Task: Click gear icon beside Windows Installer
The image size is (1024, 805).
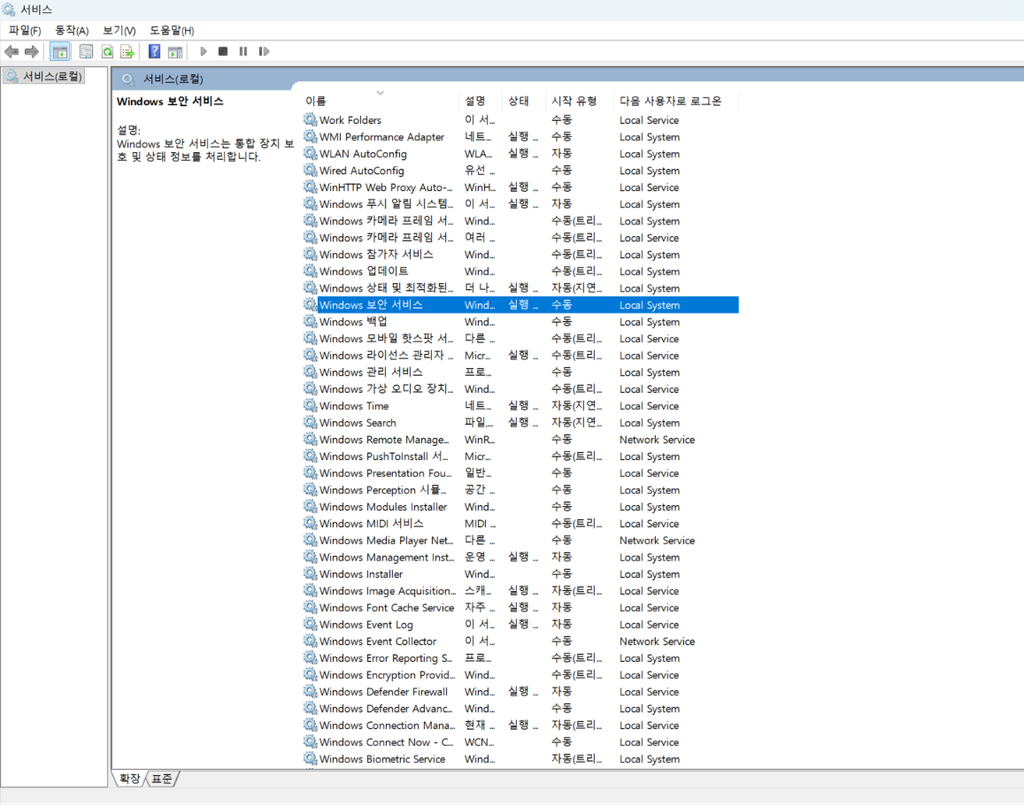Action: point(310,574)
